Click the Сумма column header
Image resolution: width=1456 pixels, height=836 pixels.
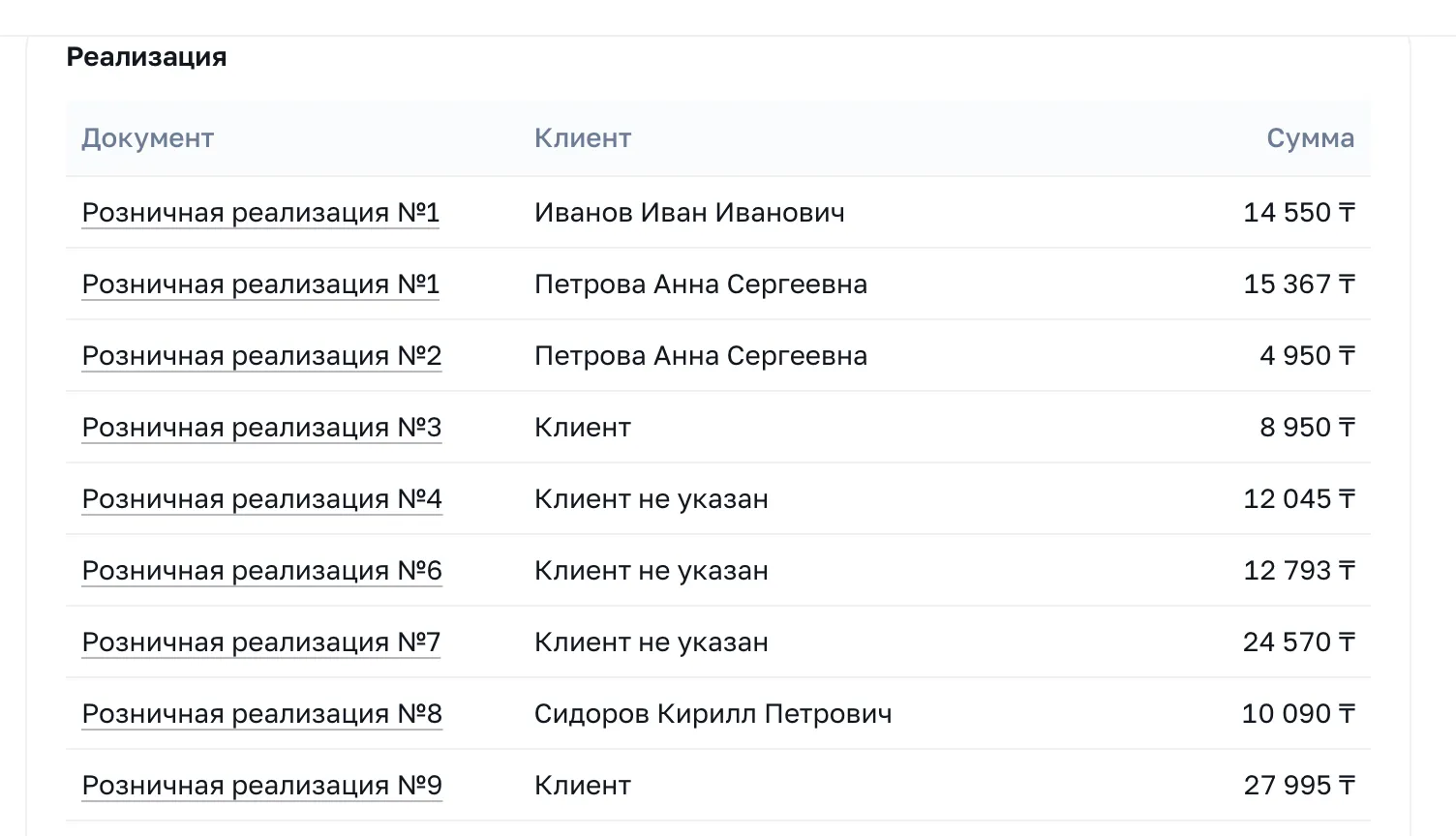coord(1311,138)
